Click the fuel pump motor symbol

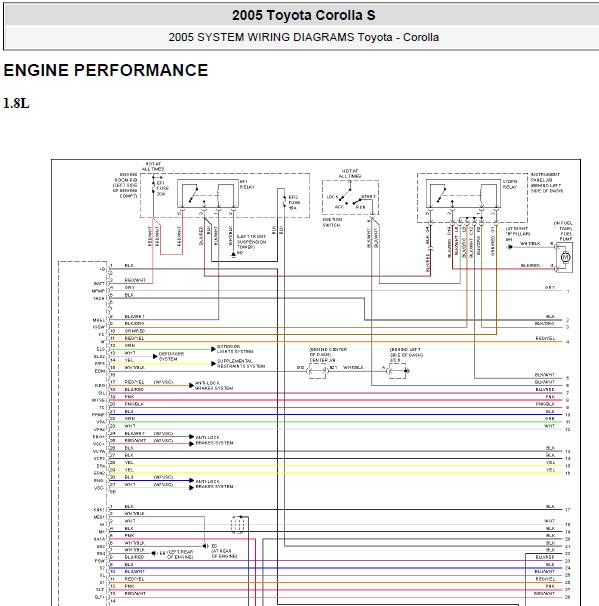tap(565, 257)
